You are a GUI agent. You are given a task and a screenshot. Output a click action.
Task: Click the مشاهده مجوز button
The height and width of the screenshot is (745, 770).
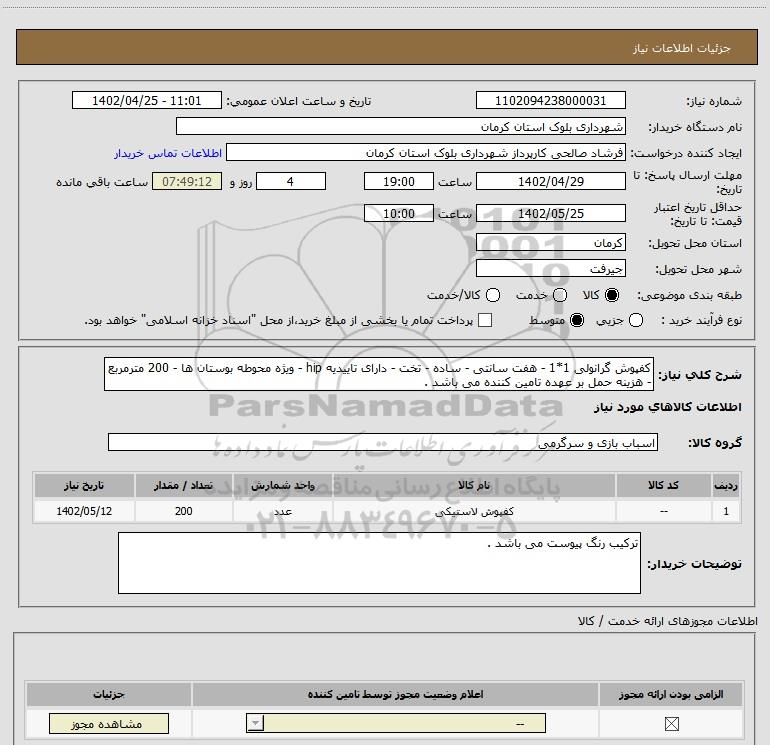click(109, 723)
